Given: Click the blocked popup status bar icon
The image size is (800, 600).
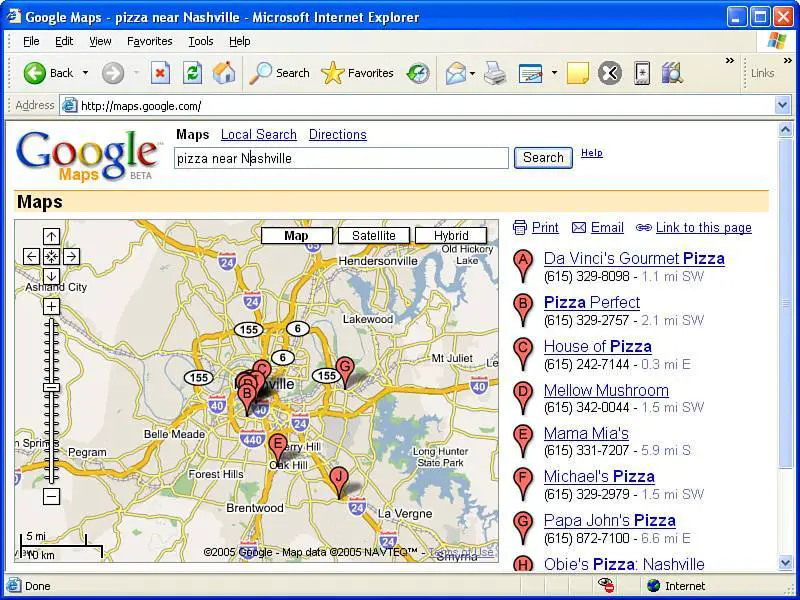Looking at the screenshot, I should pos(606,585).
